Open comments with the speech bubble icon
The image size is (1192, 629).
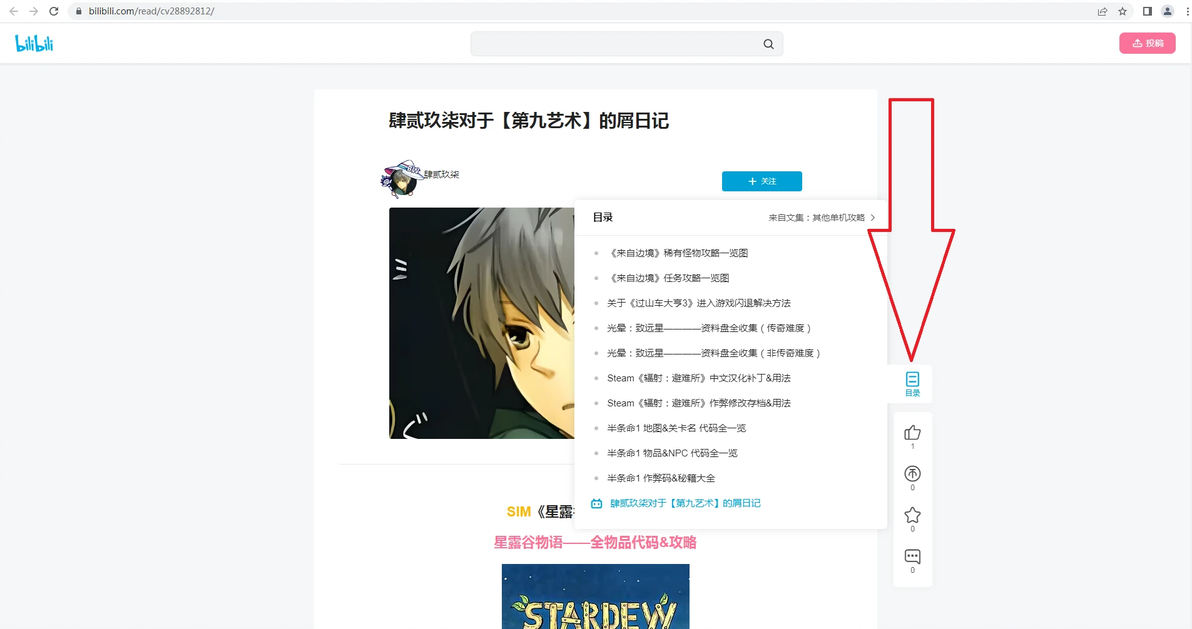click(x=912, y=557)
